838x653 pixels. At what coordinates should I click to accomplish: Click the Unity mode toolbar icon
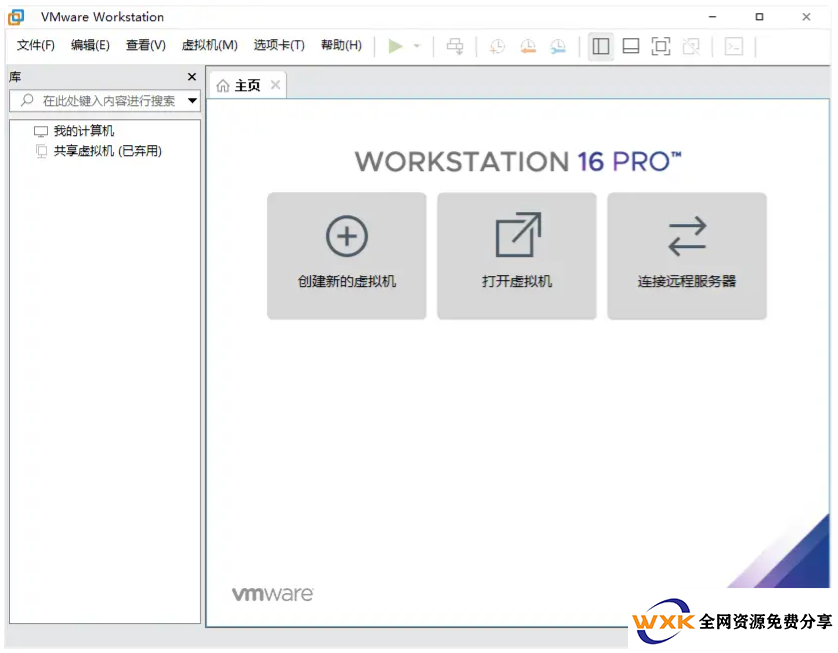coord(692,46)
